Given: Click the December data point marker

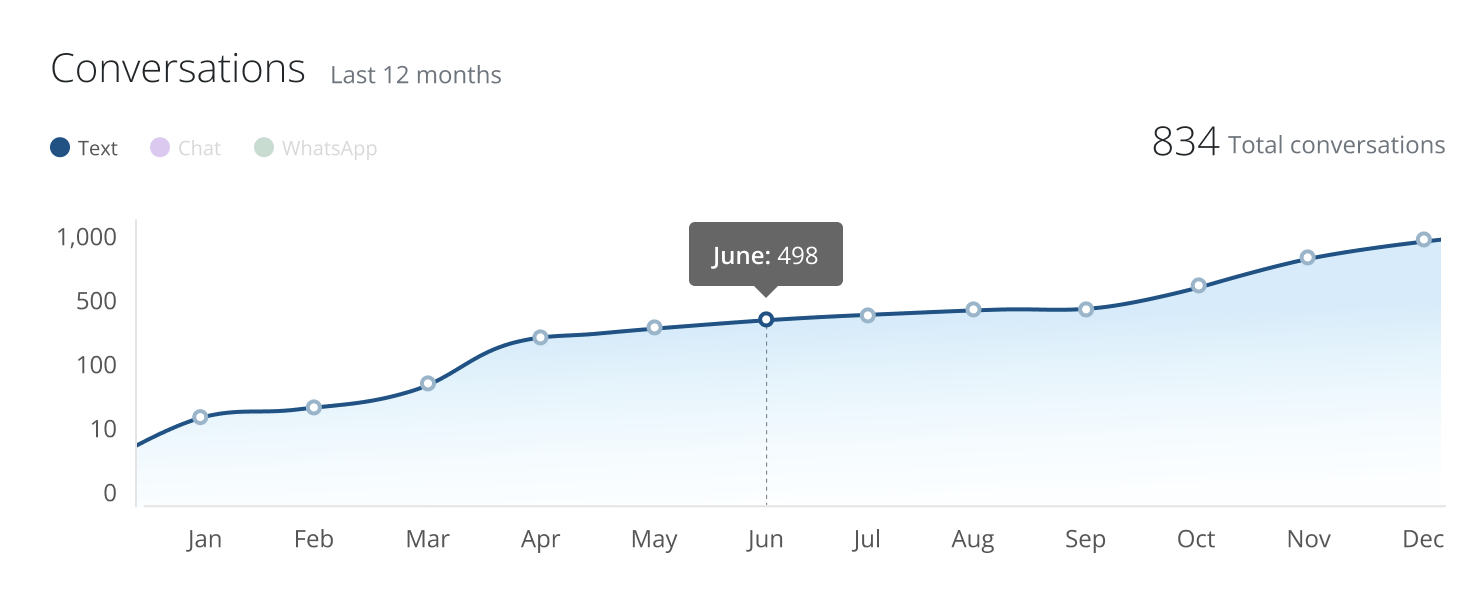Looking at the screenshot, I should [1423, 239].
